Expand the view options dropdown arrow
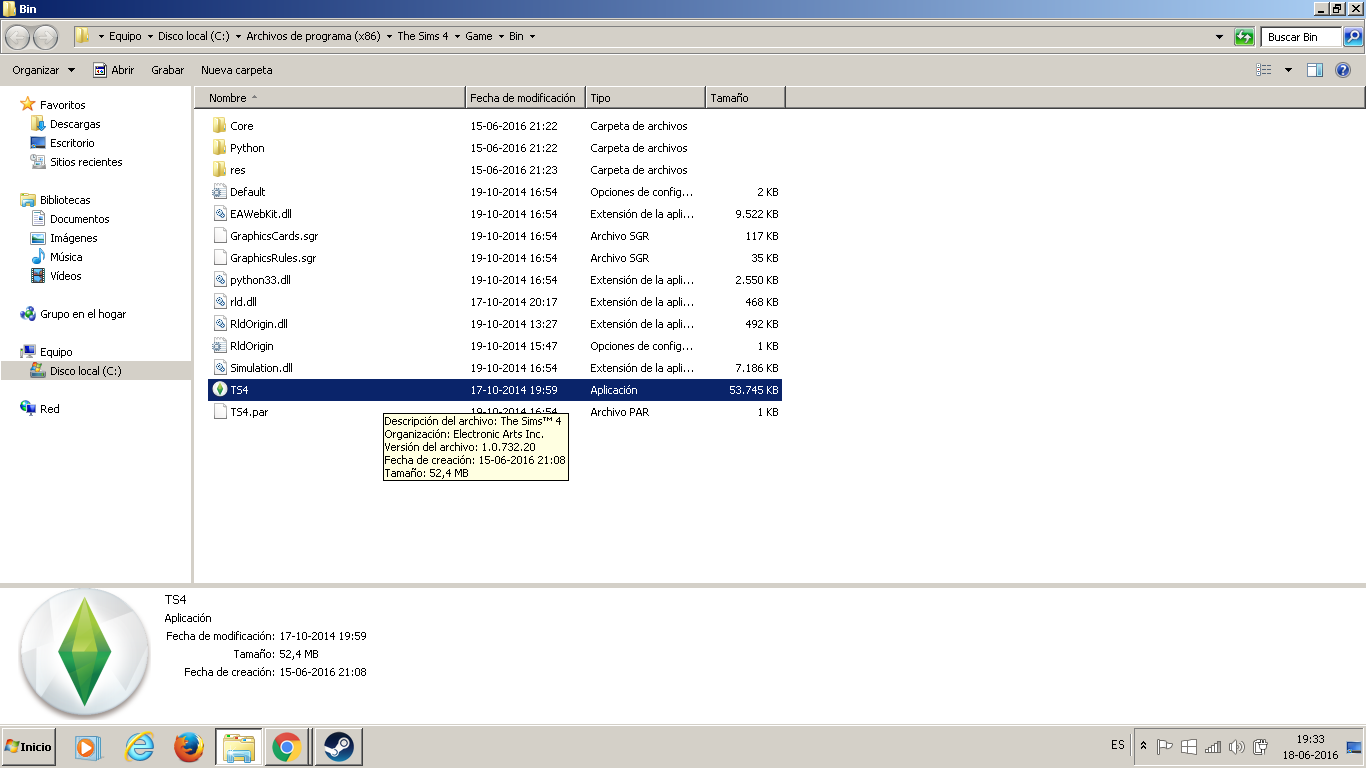The image size is (1366, 768). pyautogui.click(x=1288, y=70)
